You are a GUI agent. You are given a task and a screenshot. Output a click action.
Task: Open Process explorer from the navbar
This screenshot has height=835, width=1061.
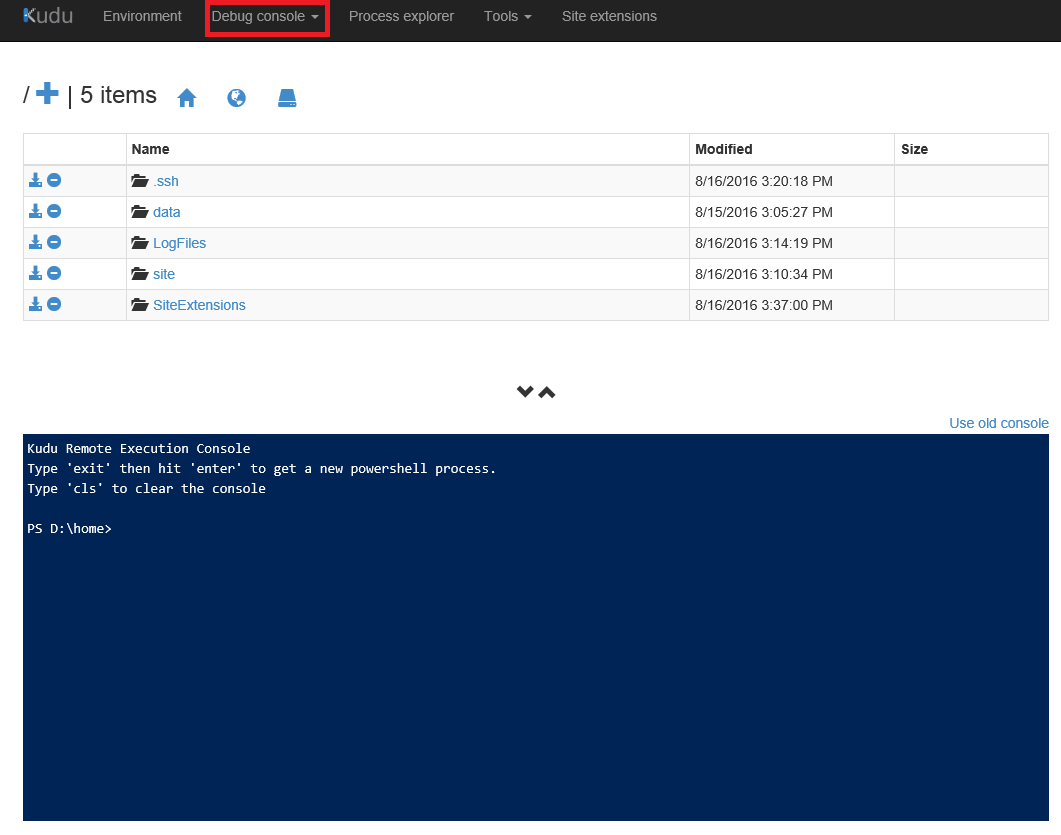click(x=401, y=16)
